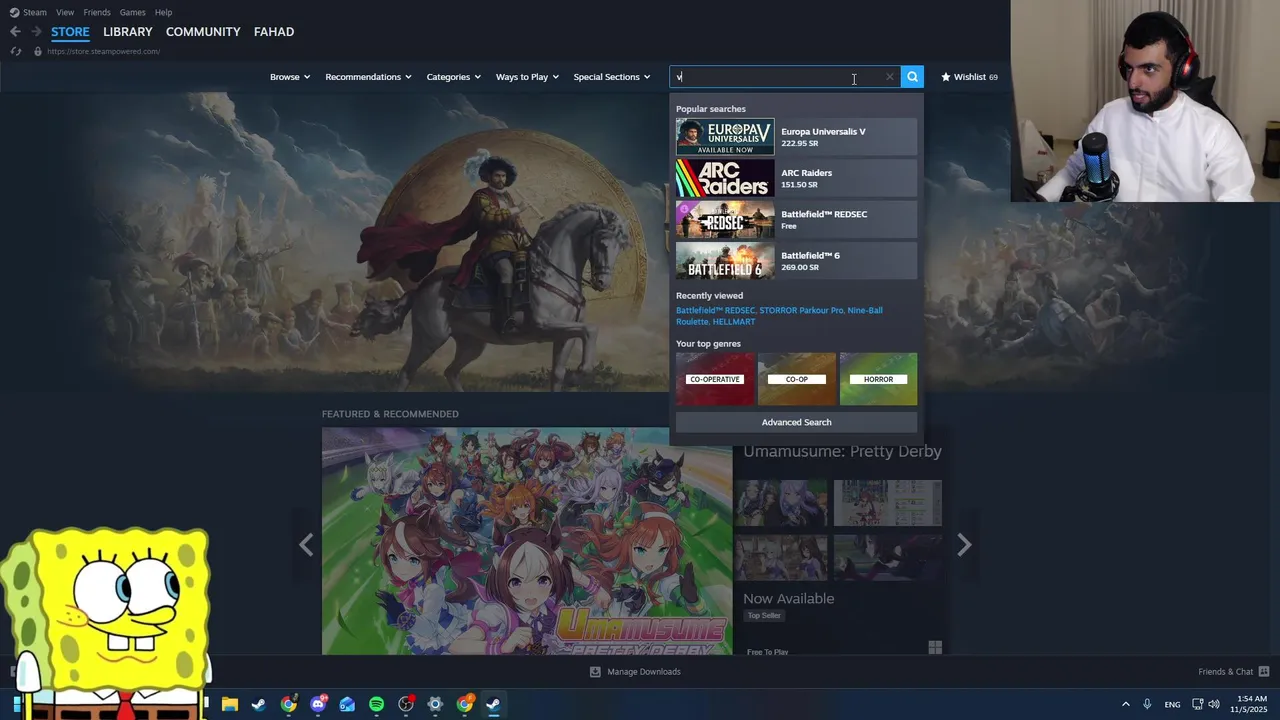This screenshot has height=720, width=1280.
Task: Click the Advanced Search button
Action: [x=796, y=422]
